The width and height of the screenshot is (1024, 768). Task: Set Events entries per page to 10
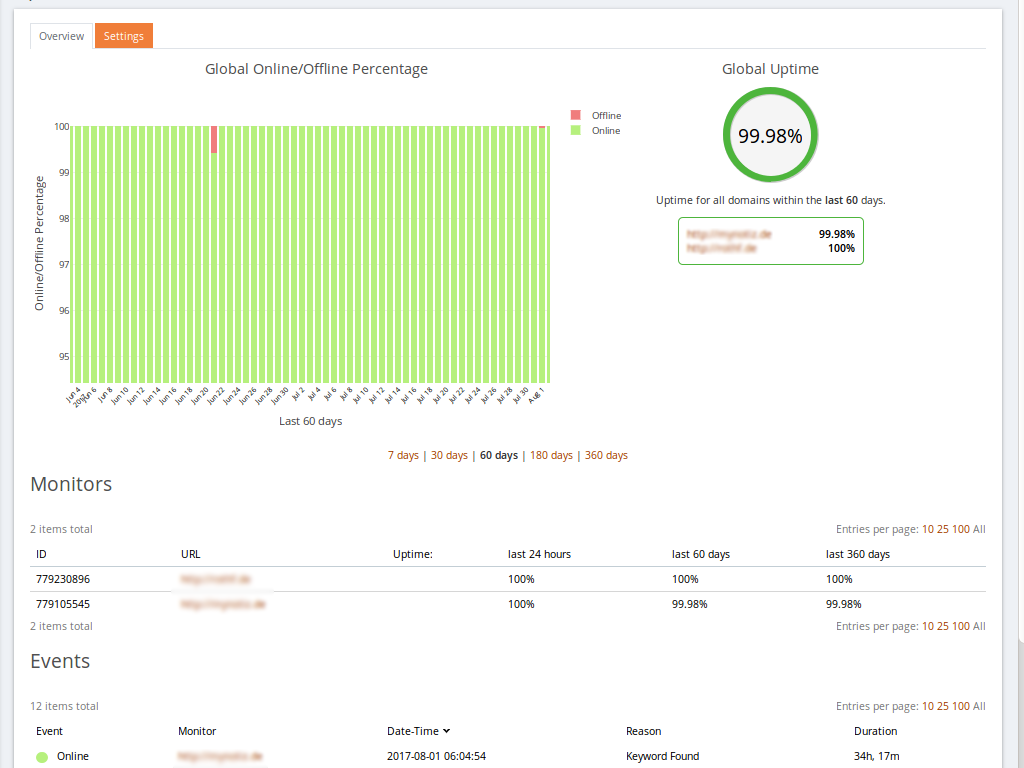(x=927, y=706)
